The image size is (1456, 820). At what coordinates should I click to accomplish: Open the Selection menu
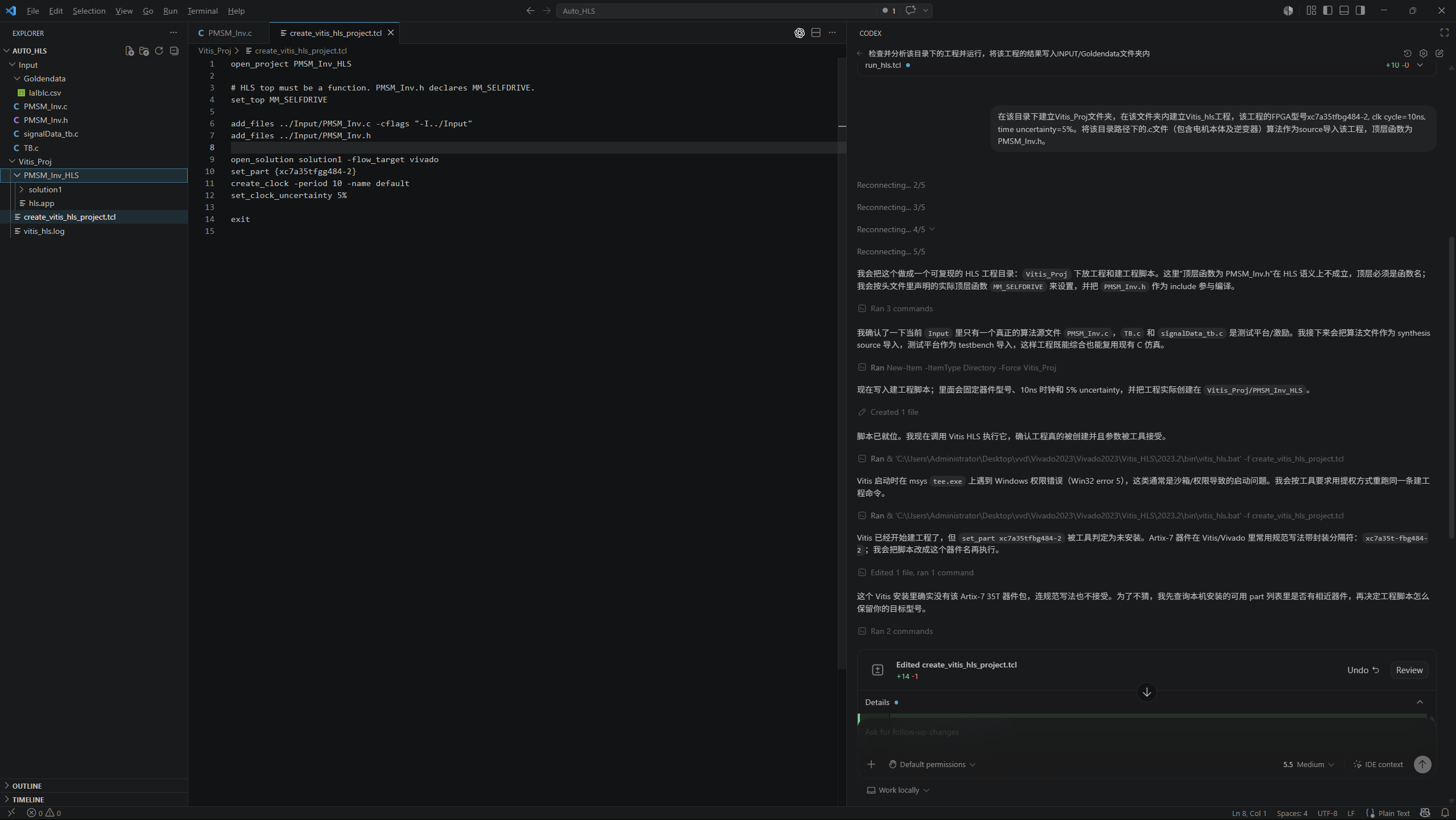(89, 11)
